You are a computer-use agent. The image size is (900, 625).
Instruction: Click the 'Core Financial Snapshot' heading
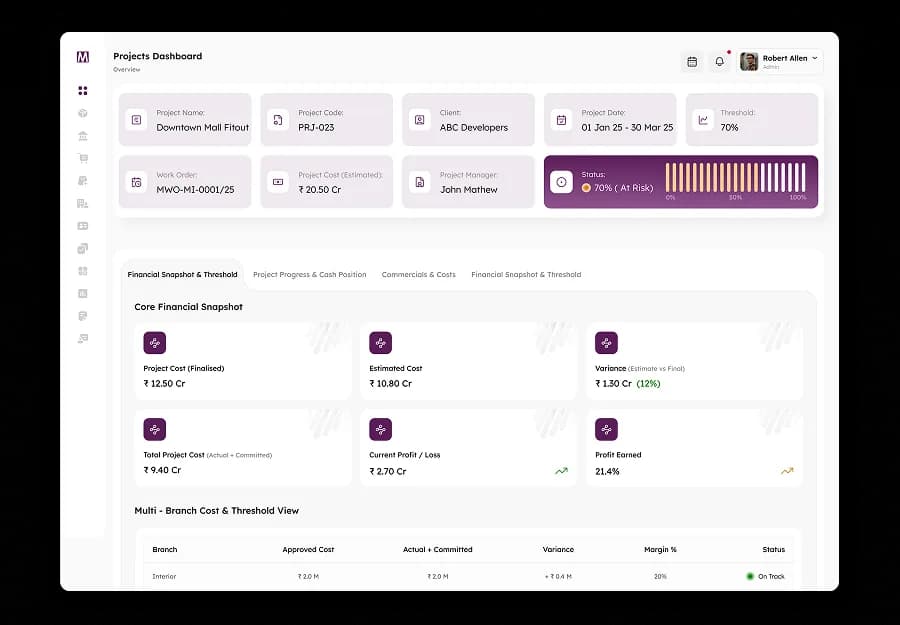tap(188, 306)
